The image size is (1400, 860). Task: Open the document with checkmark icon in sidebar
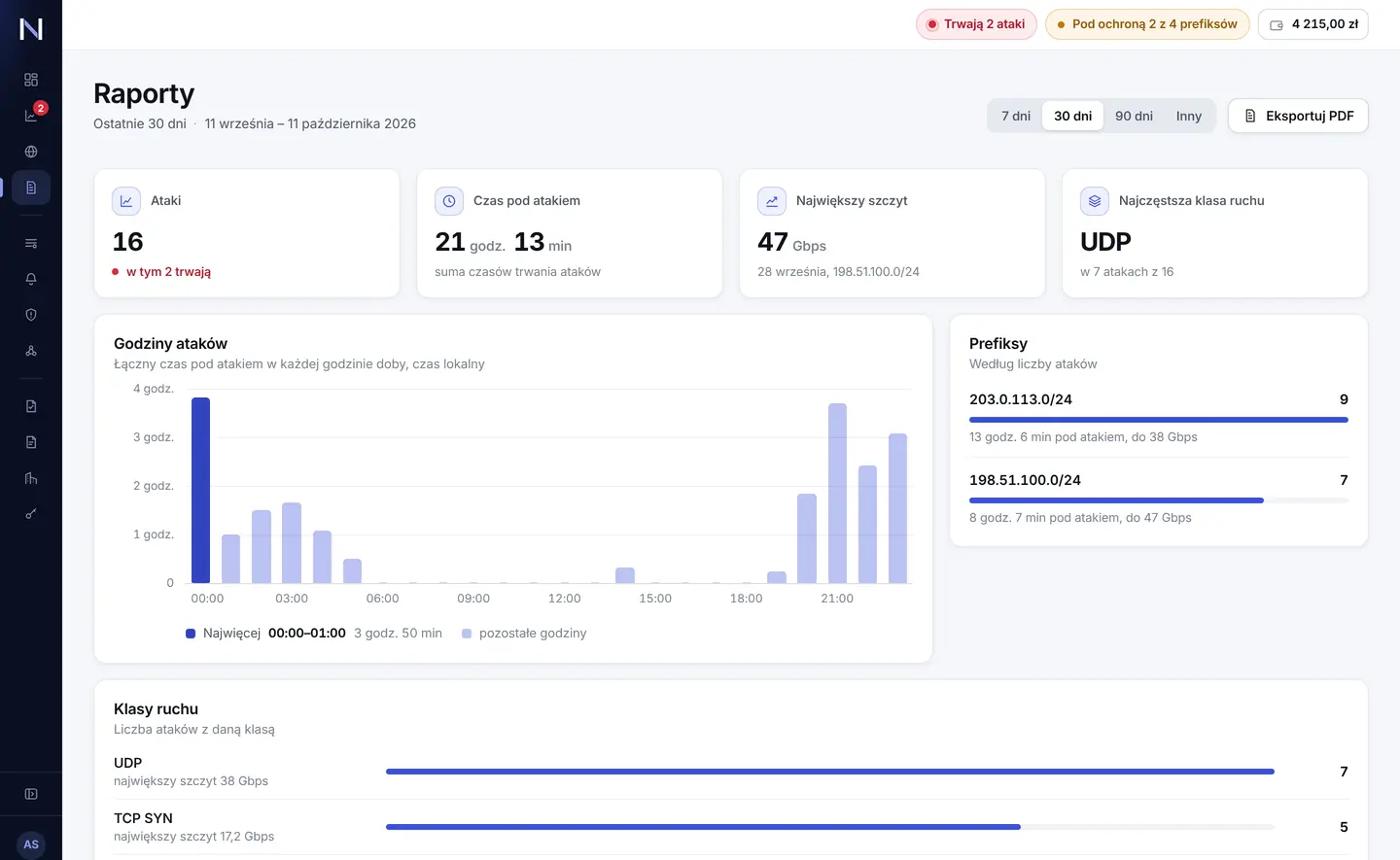coord(31,406)
